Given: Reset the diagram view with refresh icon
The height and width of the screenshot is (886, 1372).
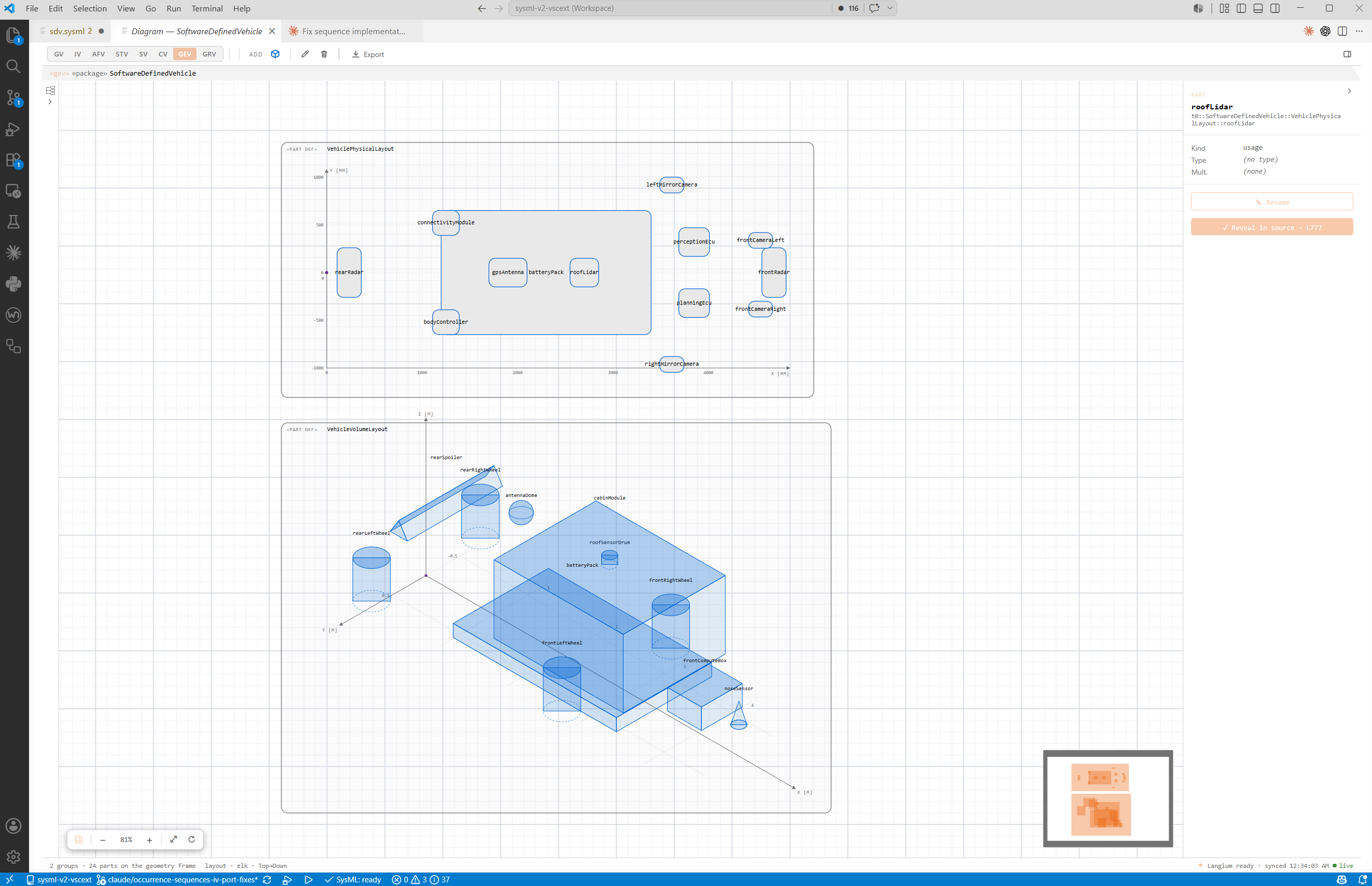Looking at the screenshot, I should pos(192,839).
